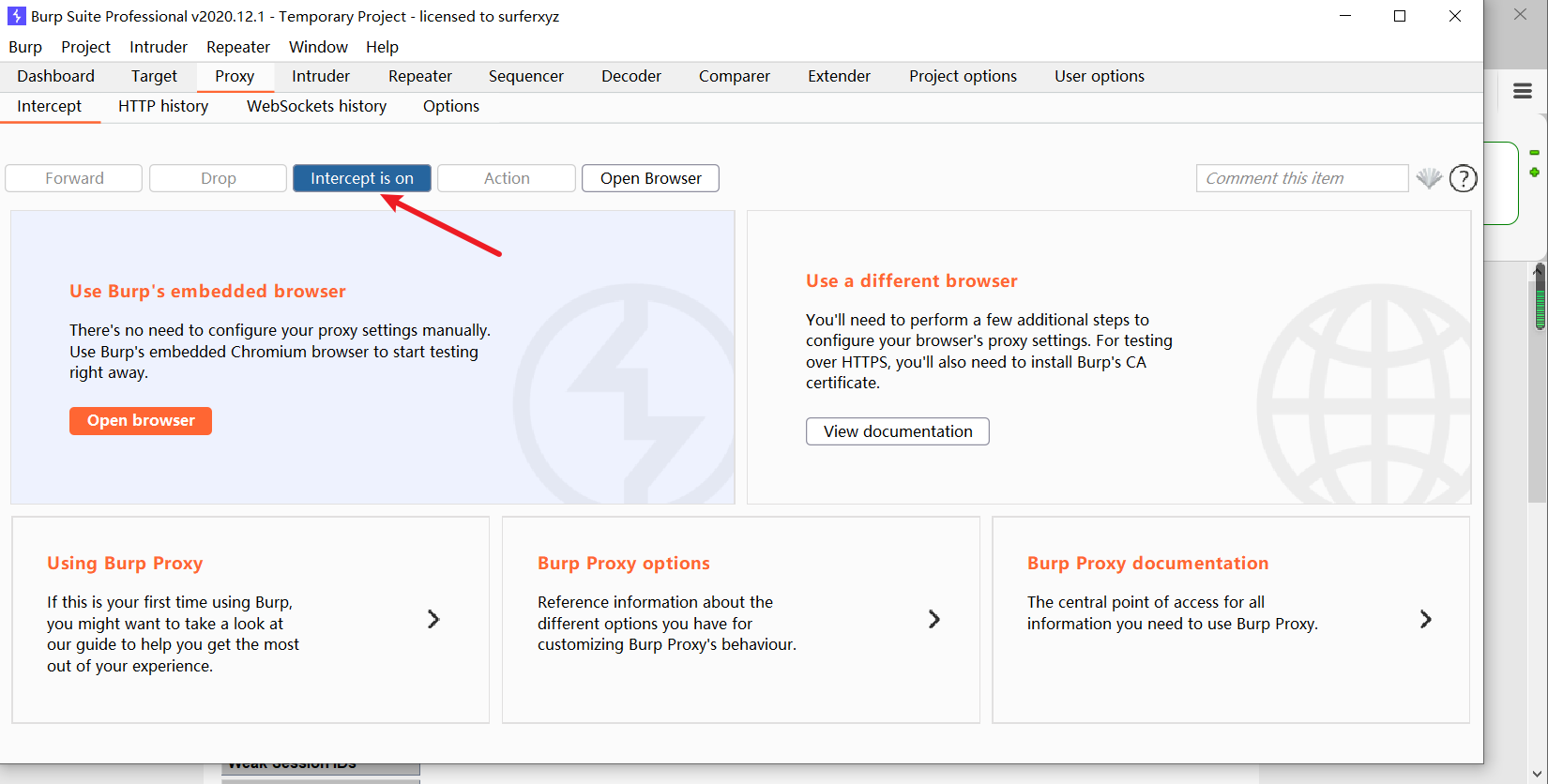Image resolution: width=1548 pixels, height=784 pixels.
Task: Expand the Burp Proxy documentation chevron
Action: 1425,619
